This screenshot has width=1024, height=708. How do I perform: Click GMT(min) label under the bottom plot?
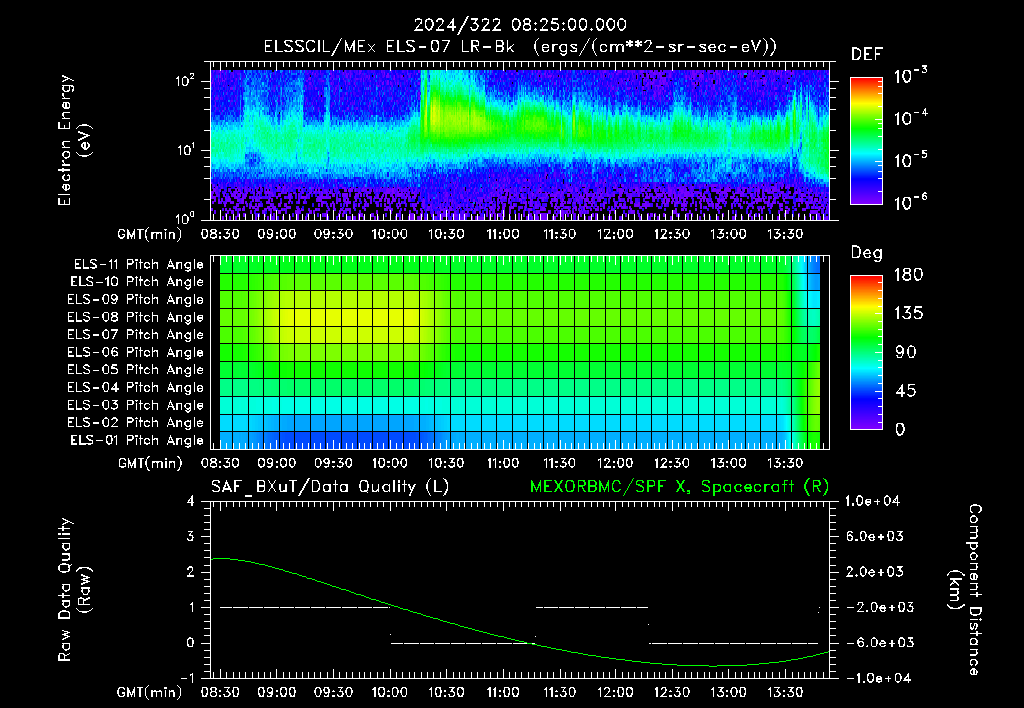click(150, 692)
